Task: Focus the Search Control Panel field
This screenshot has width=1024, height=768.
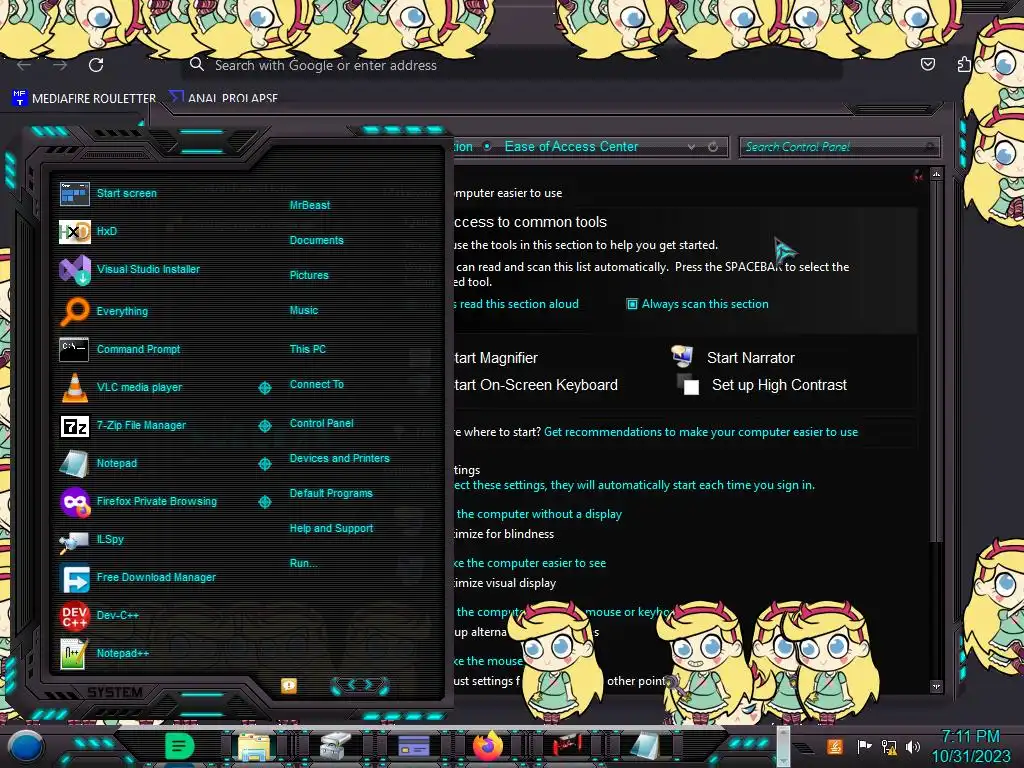Action: 840,147
